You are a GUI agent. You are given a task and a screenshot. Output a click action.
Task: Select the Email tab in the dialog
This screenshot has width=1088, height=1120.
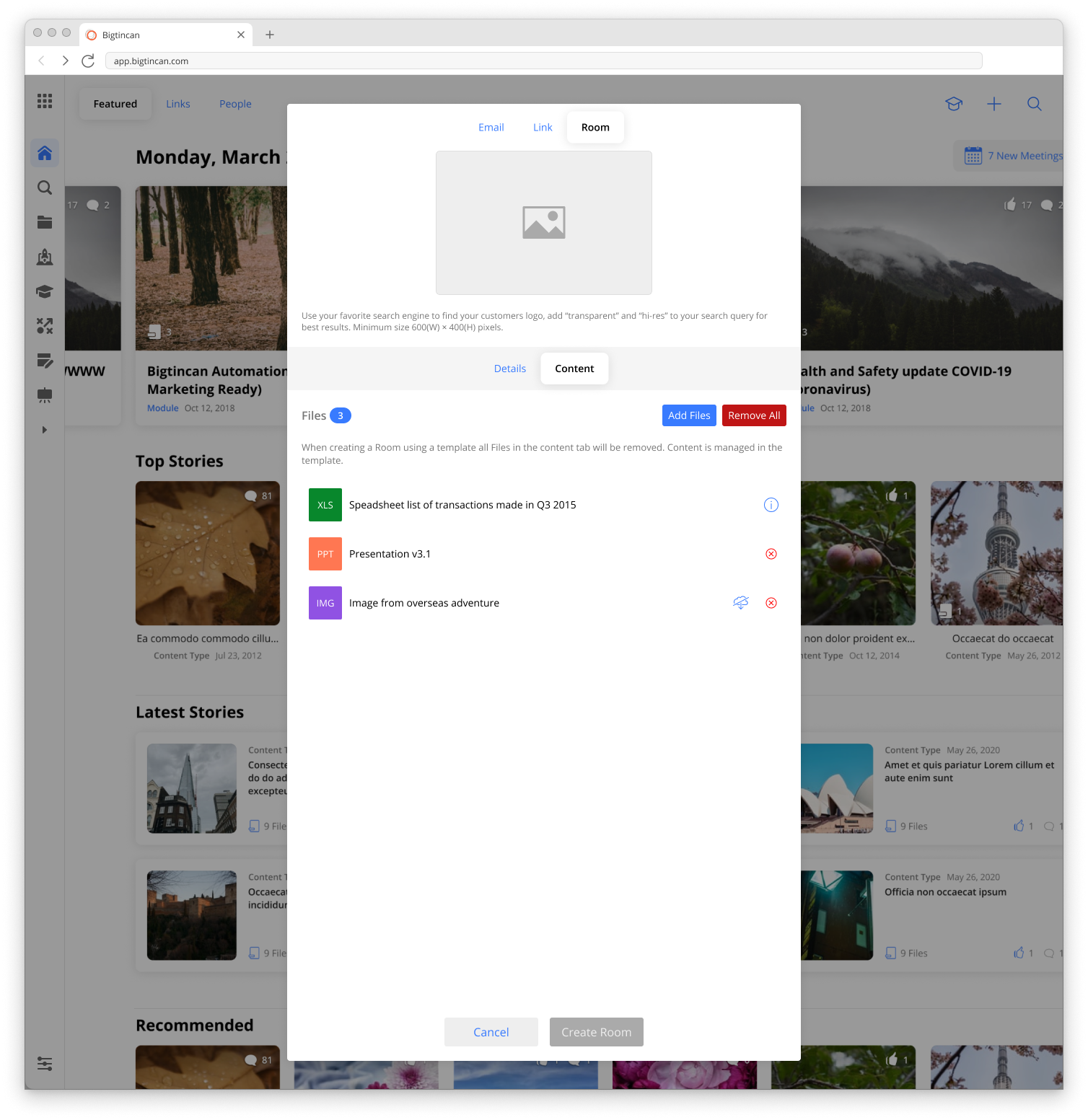491,127
